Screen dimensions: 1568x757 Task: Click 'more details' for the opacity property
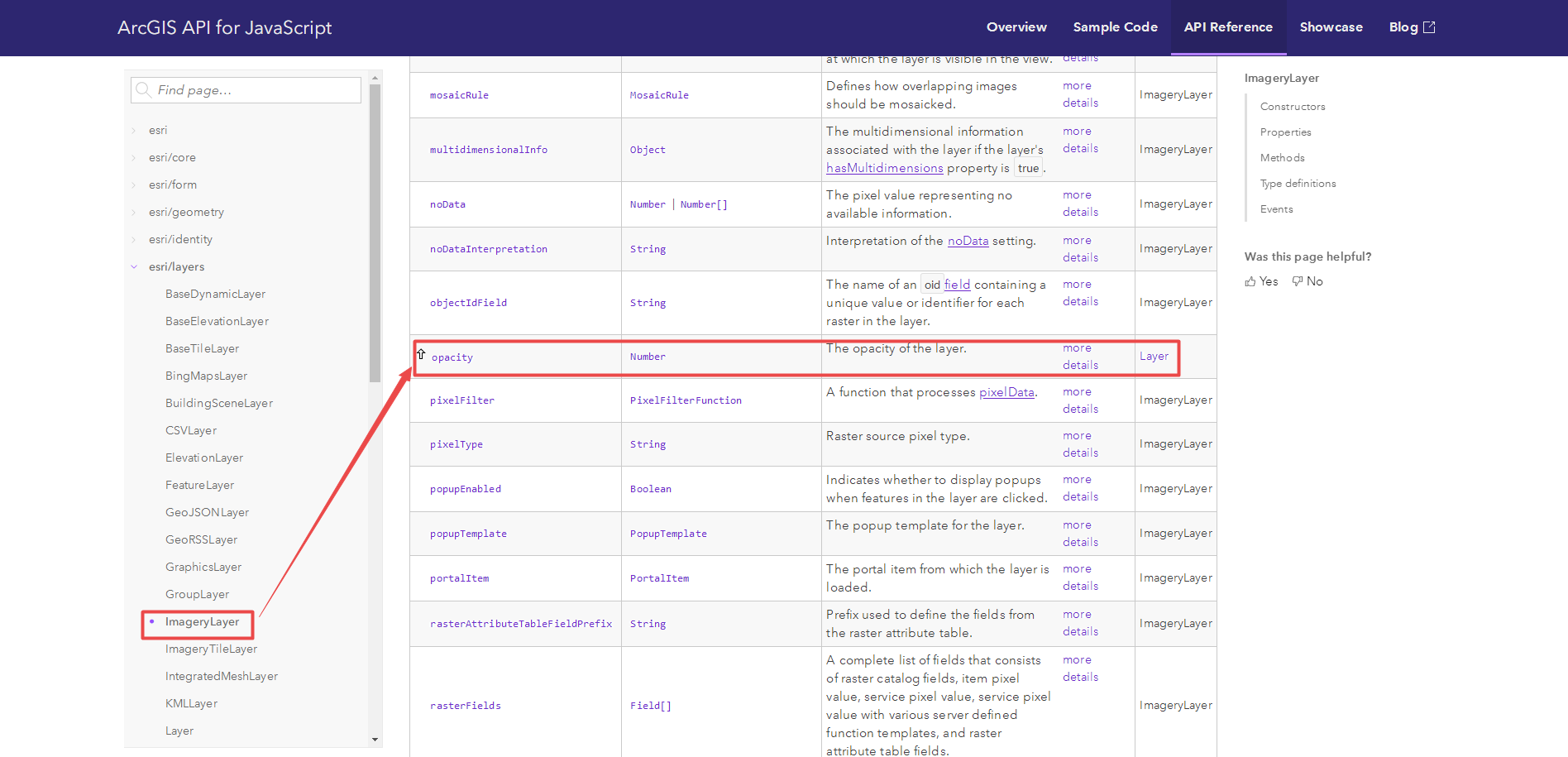click(x=1078, y=357)
